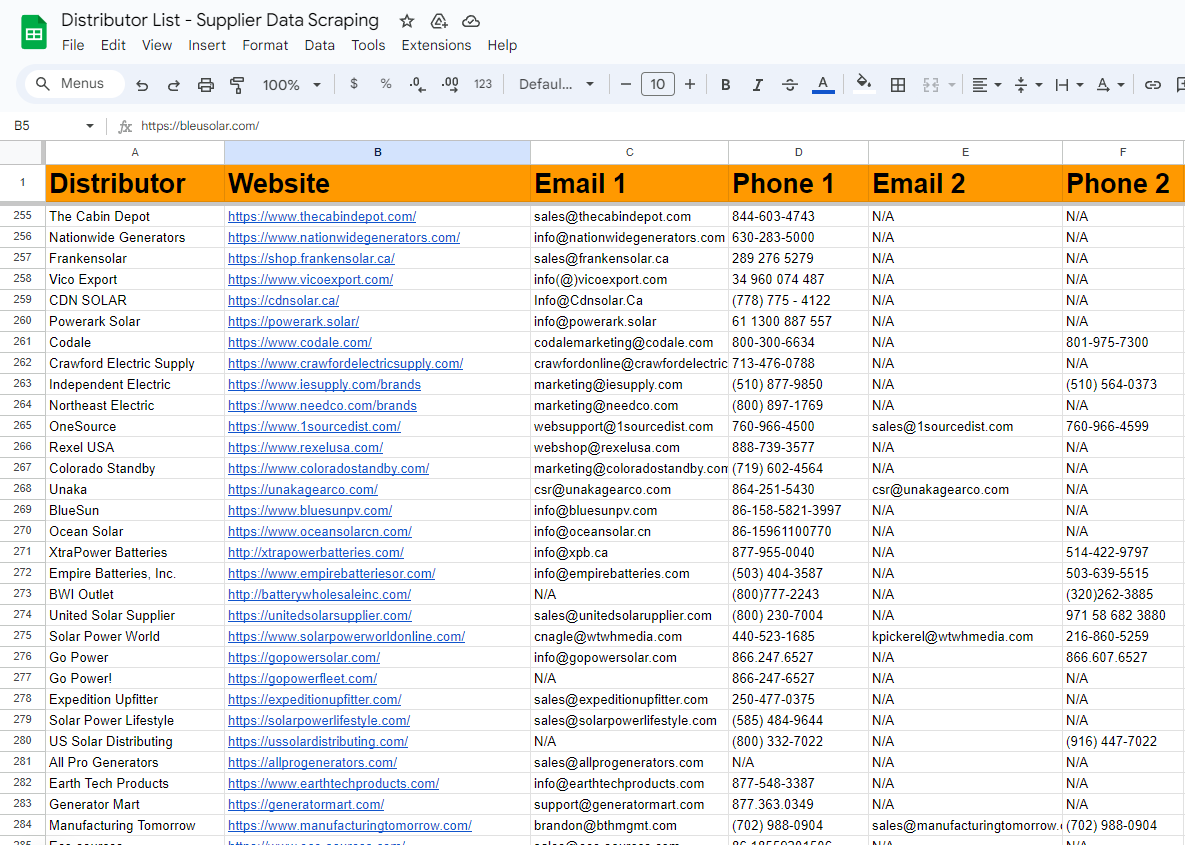Increase font size with plus button
The height and width of the screenshot is (845, 1185).
pyautogui.click(x=690, y=84)
